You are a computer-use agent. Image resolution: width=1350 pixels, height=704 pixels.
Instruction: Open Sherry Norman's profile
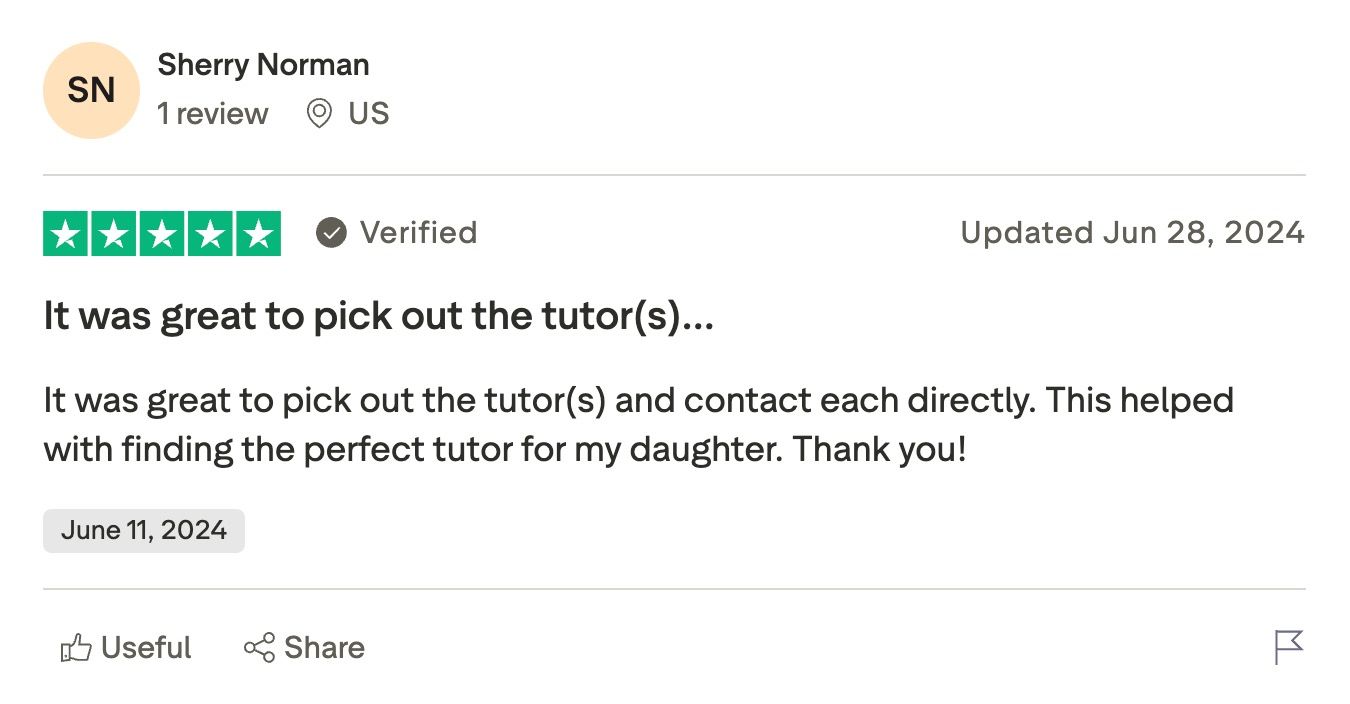(263, 64)
